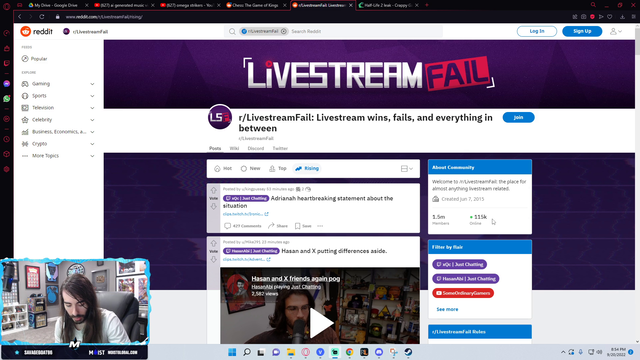Switch to the Chess The Game of Kings tab
The height and width of the screenshot is (360, 640).
[256, 5]
